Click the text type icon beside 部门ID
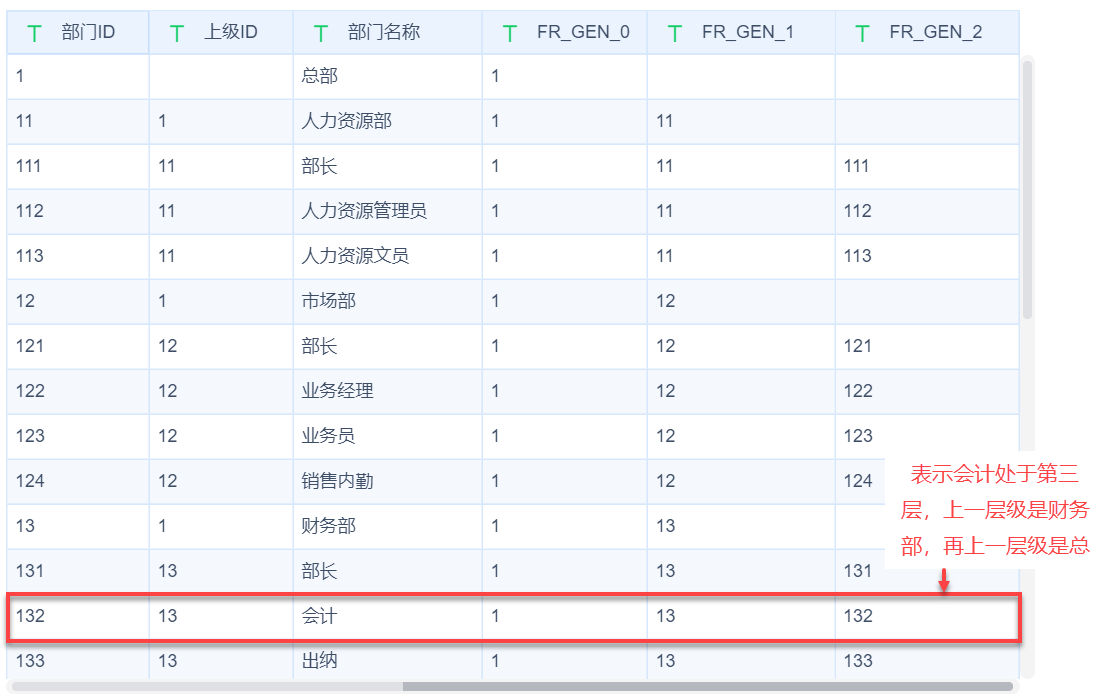 [x=34, y=33]
